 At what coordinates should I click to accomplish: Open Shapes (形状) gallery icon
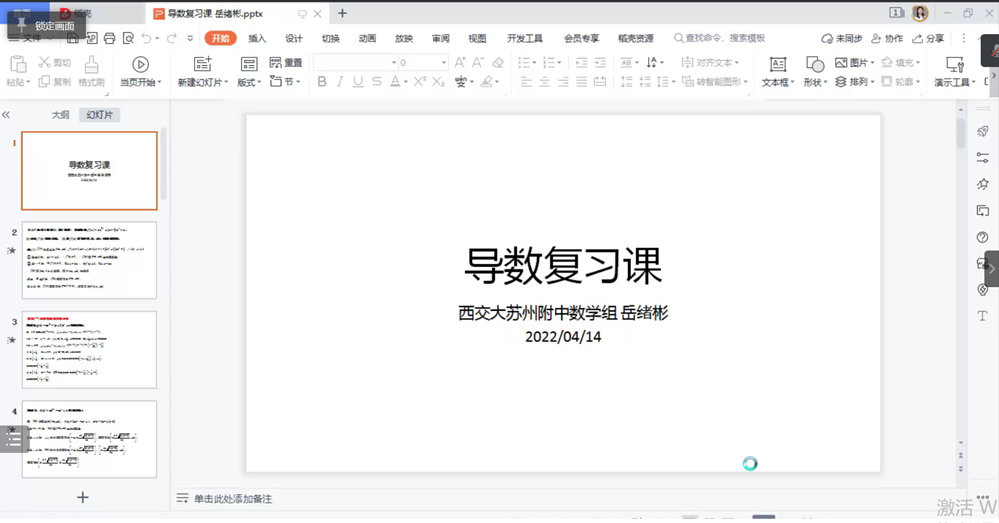(814, 64)
